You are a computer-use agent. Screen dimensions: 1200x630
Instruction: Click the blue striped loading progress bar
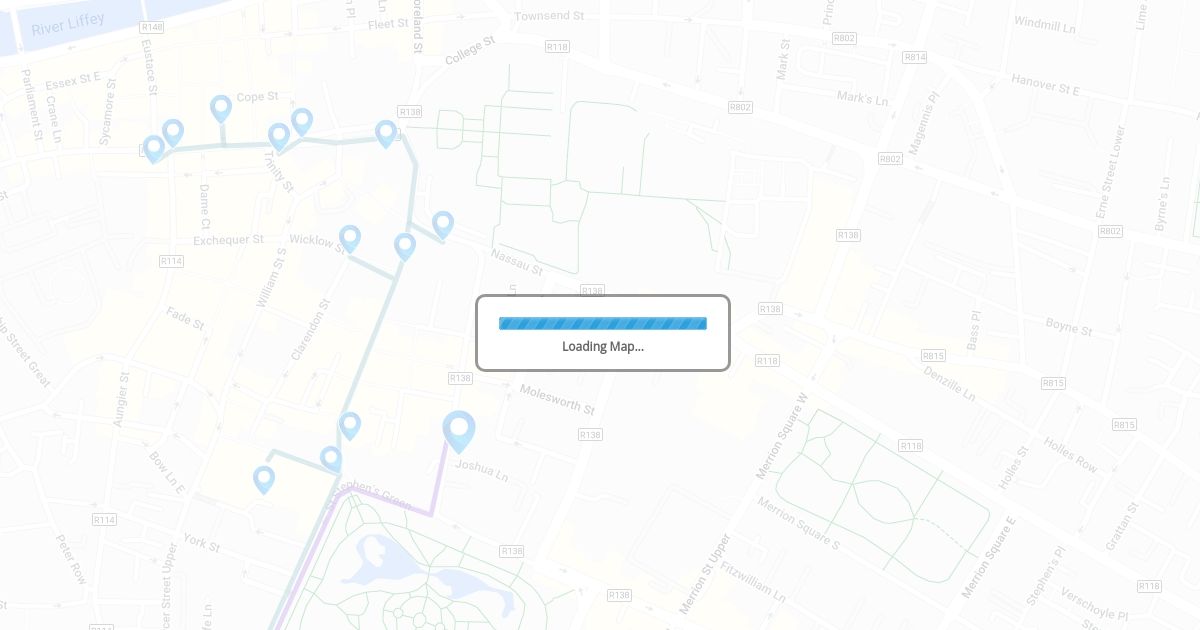pyautogui.click(x=603, y=323)
